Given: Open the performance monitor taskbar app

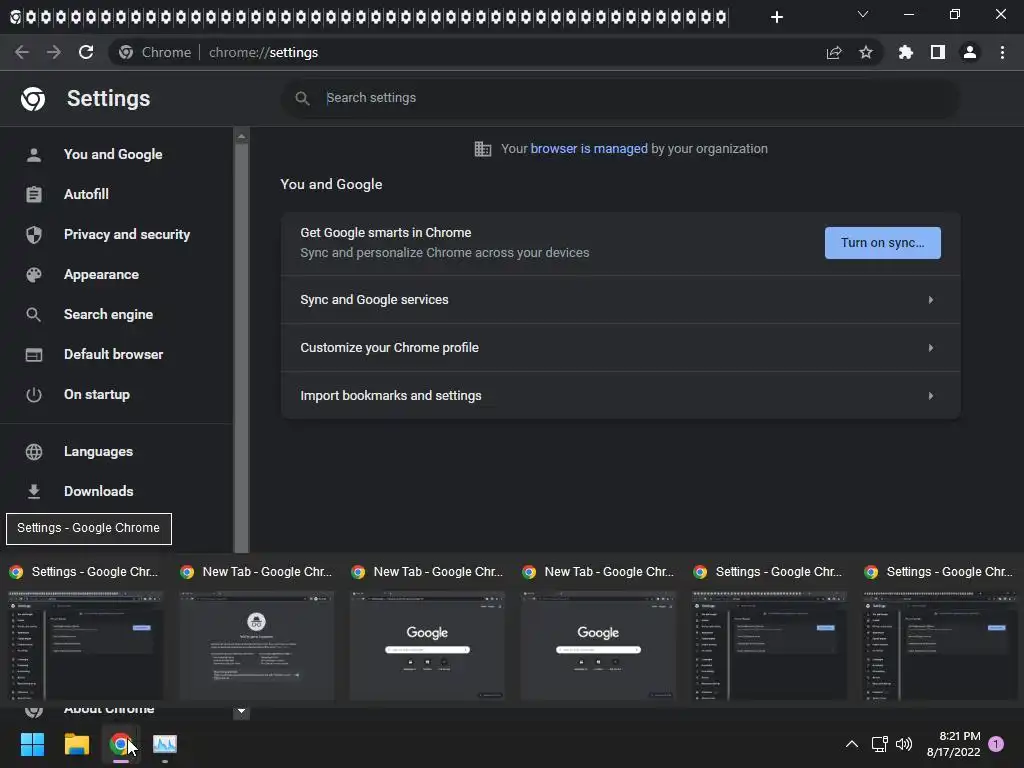Looking at the screenshot, I should pyautogui.click(x=165, y=744).
